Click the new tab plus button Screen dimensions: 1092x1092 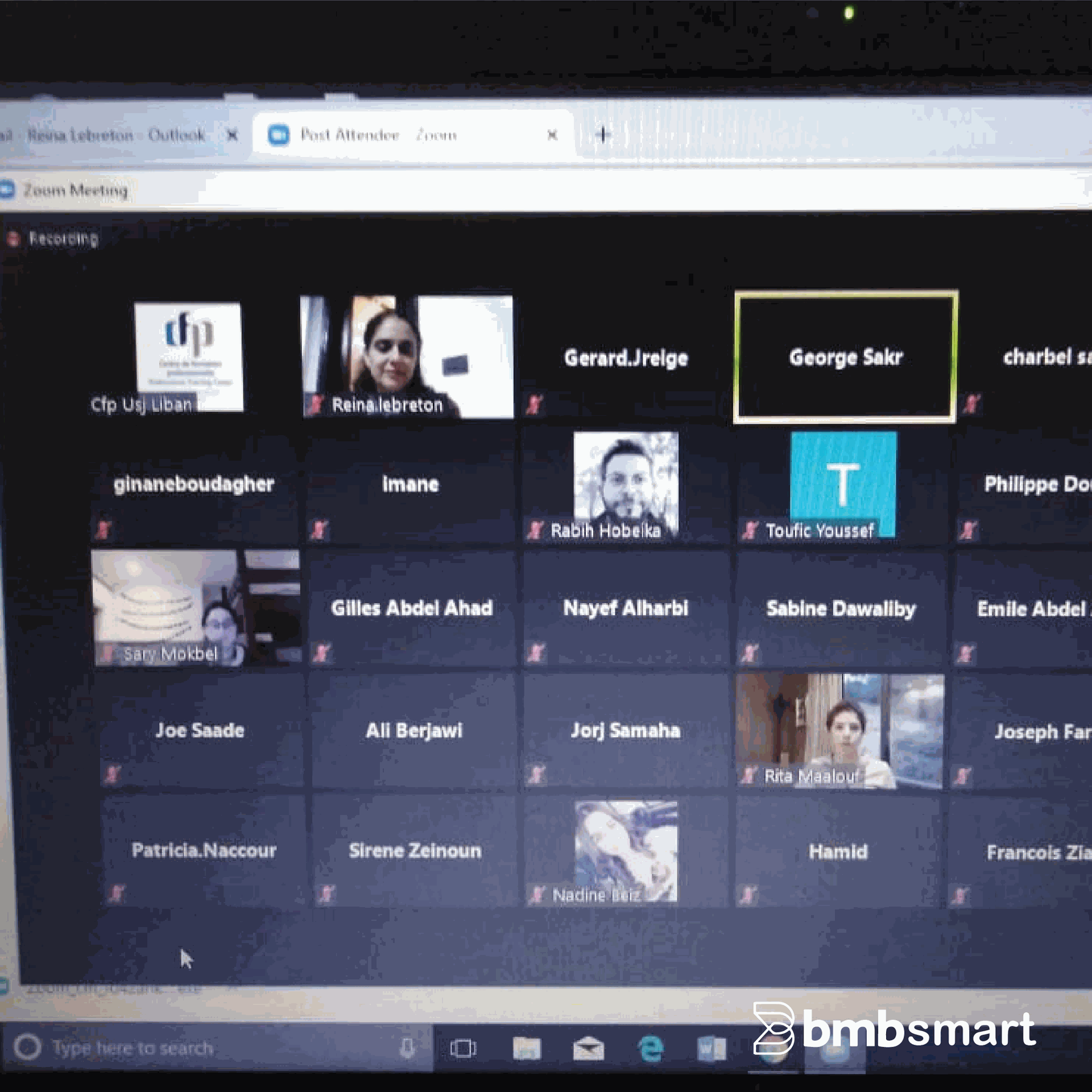click(602, 135)
